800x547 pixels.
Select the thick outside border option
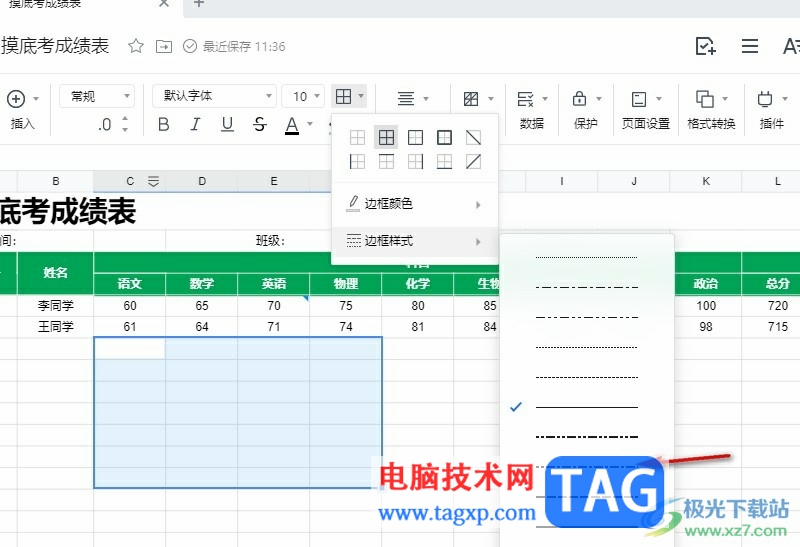tap(444, 138)
